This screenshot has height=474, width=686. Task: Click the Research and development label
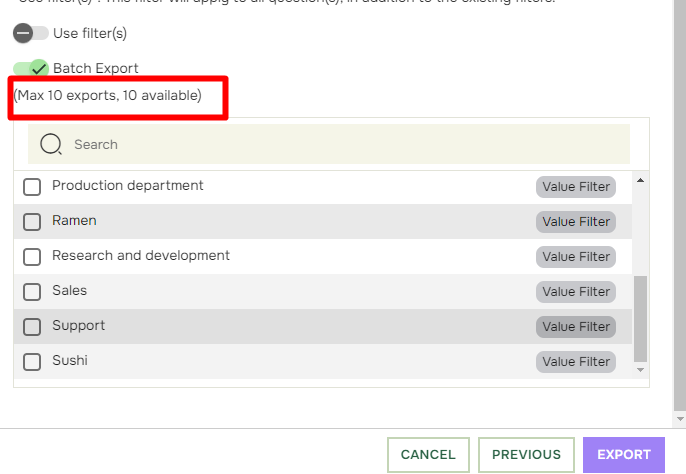click(x=141, y=256)
